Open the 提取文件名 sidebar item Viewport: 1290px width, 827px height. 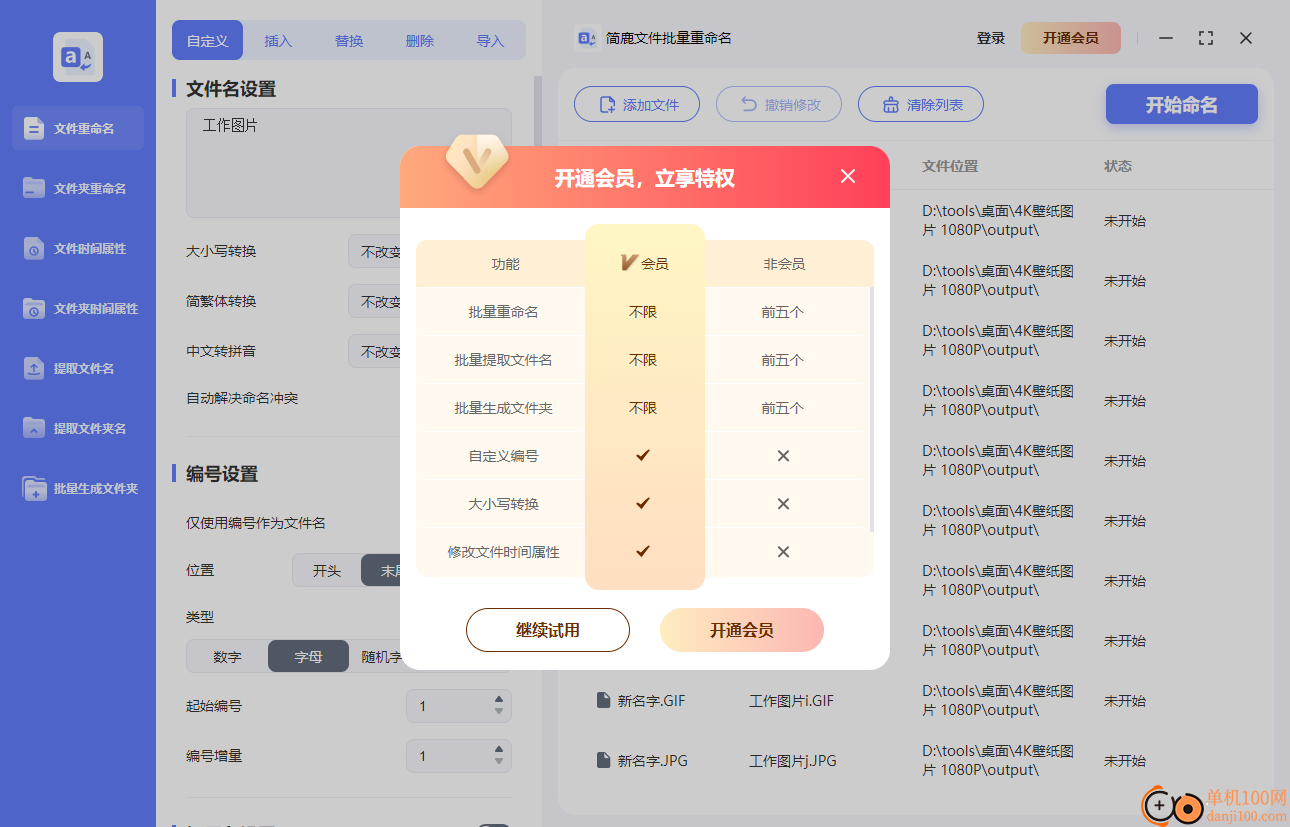point(78,368)
